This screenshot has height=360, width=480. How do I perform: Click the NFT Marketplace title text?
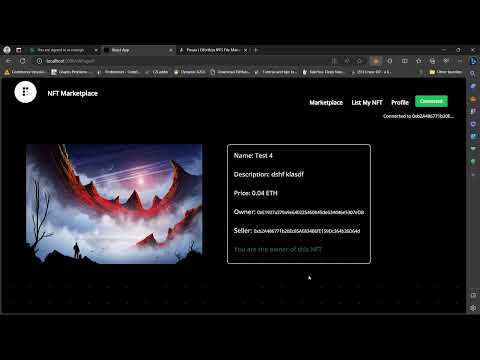pos(72,93)
